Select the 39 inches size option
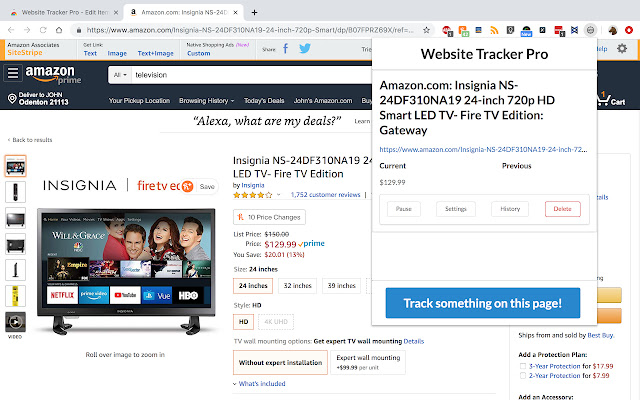This screenshot has width=640, height=400. tap(342, 286)
